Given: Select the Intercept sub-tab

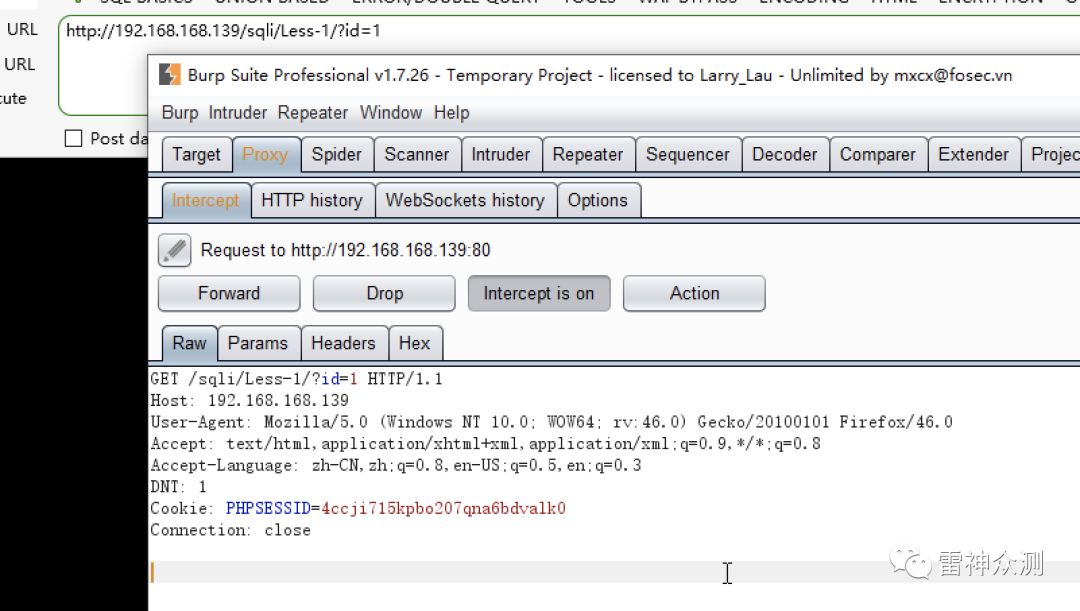Looking at the screenshot, I should pos(205,200).
